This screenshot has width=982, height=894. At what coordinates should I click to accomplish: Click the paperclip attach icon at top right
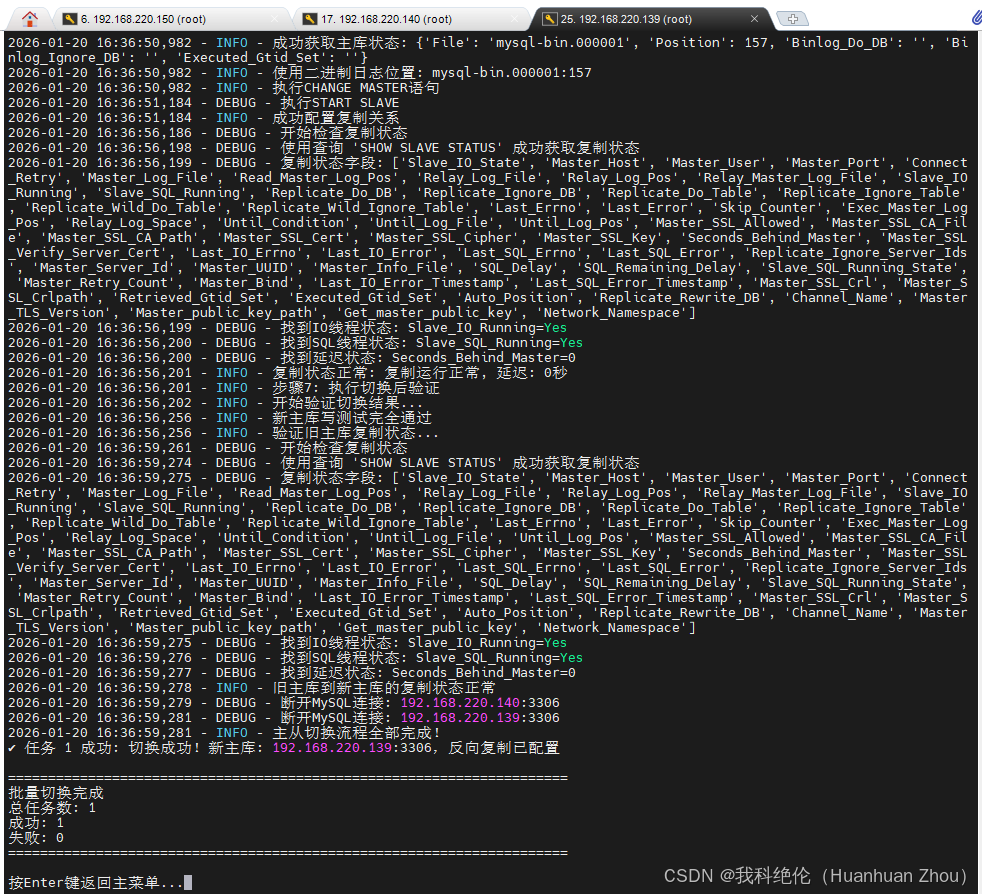click(976, 18)
